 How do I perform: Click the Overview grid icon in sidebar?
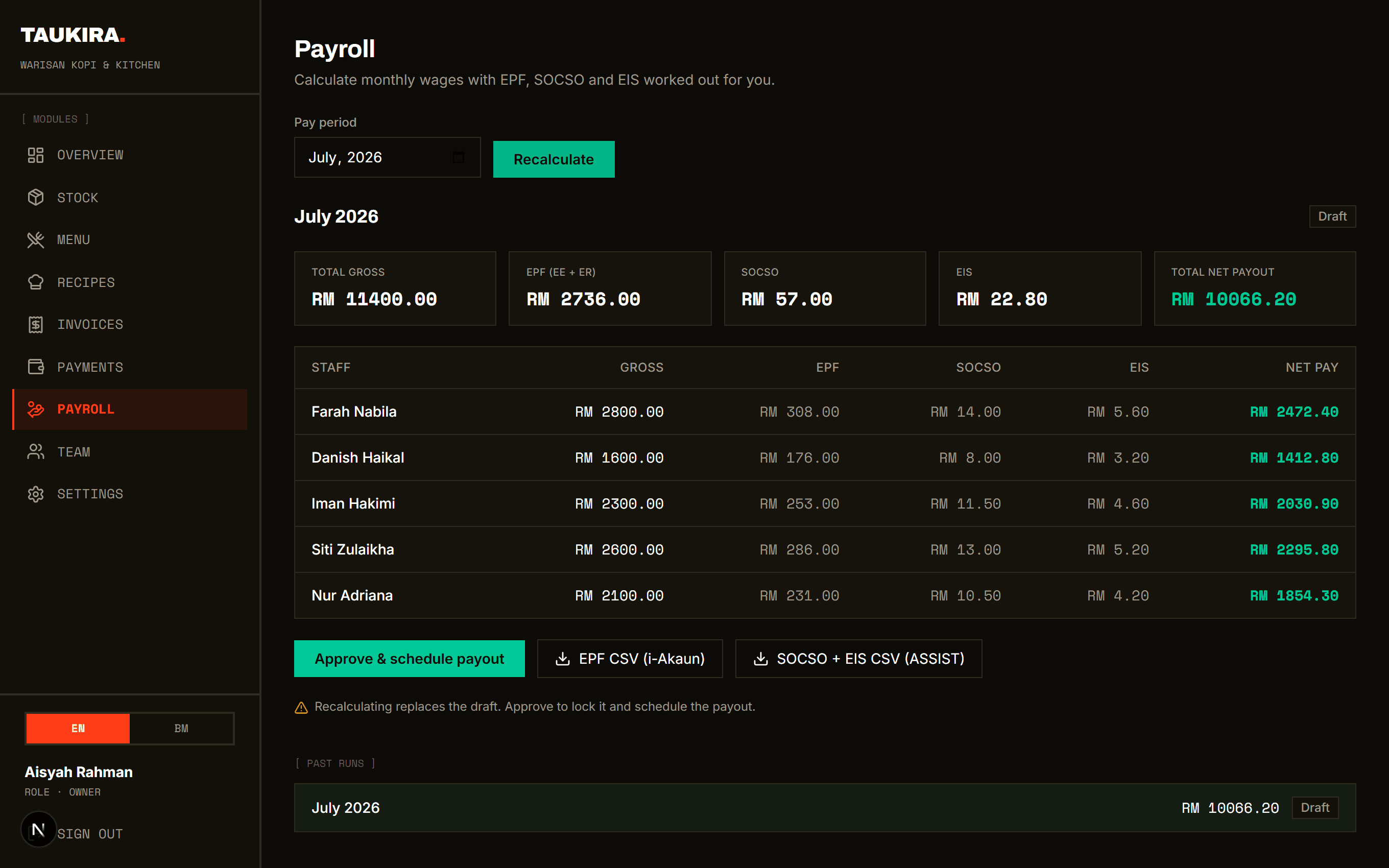click(36, 155)
